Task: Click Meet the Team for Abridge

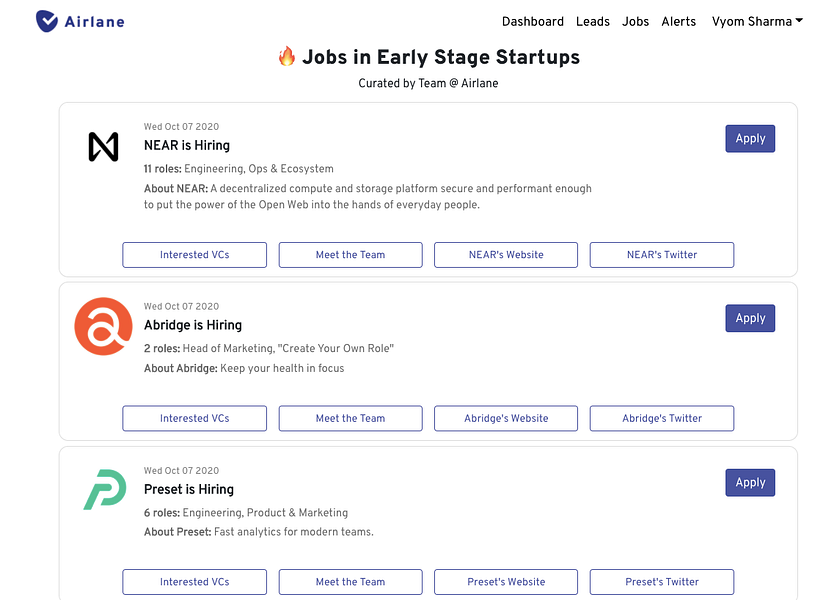Action: [x=350, y=418]
